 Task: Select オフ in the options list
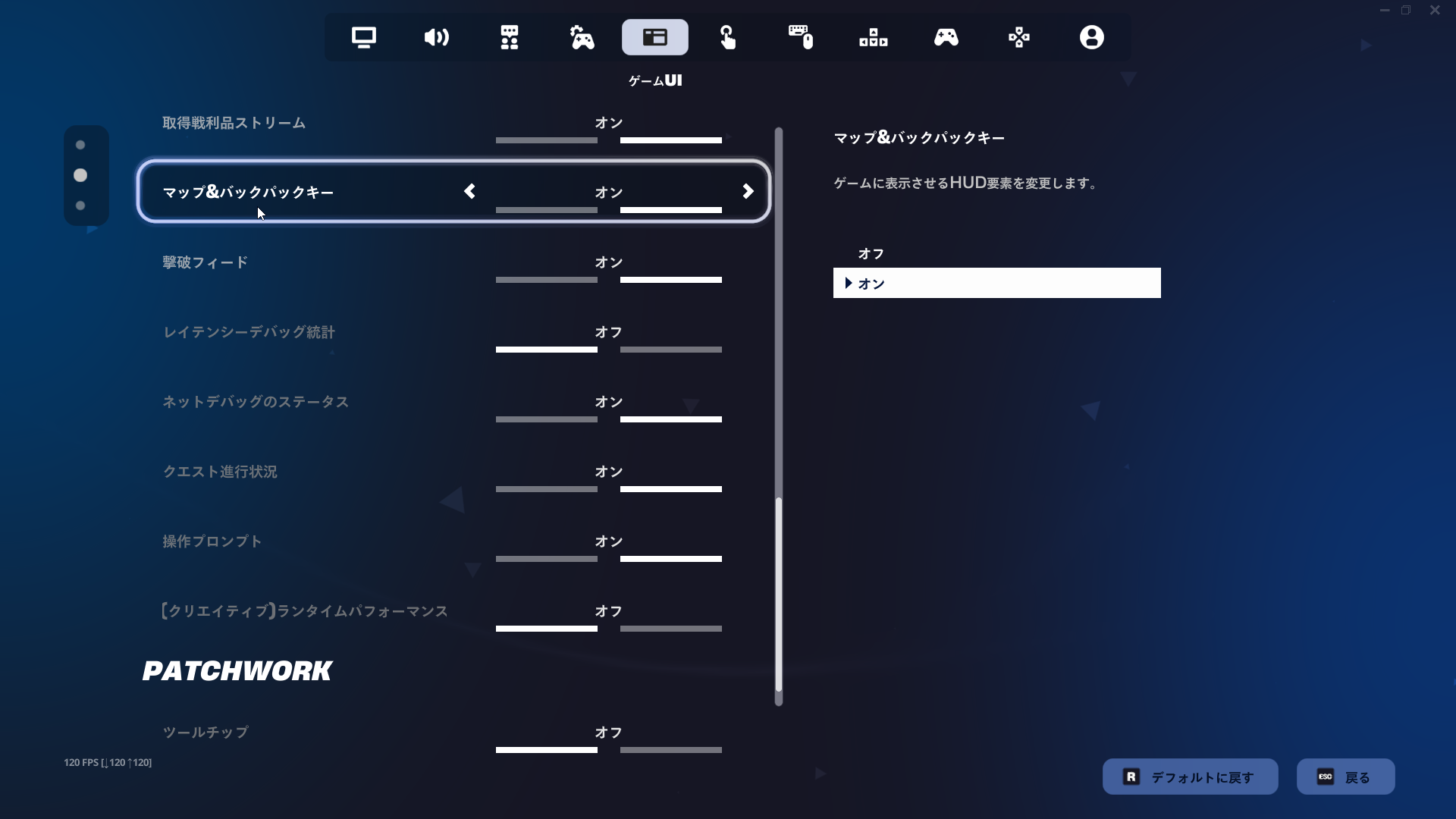pos(871,254)
